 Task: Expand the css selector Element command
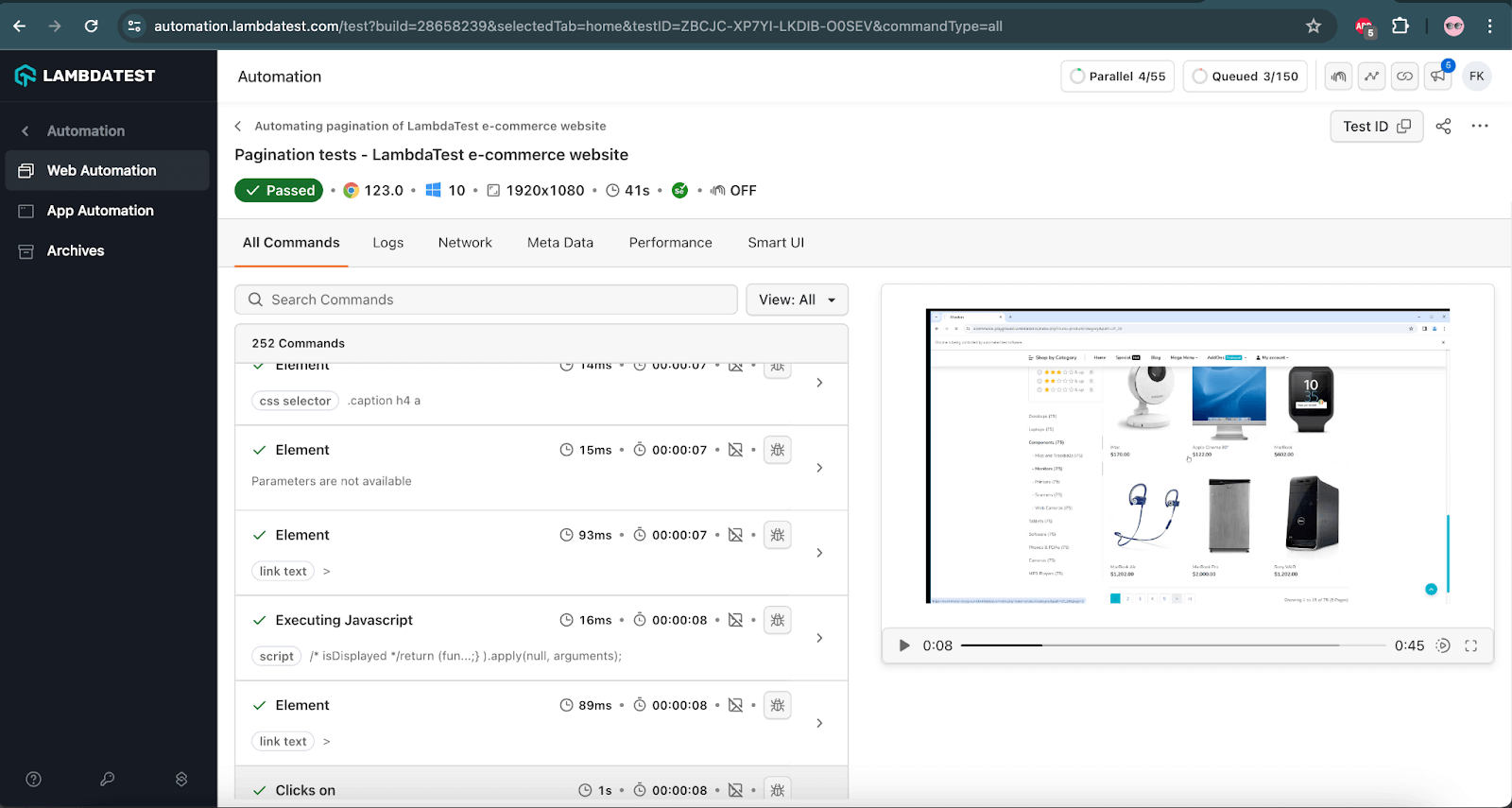[x=819, y=383]
